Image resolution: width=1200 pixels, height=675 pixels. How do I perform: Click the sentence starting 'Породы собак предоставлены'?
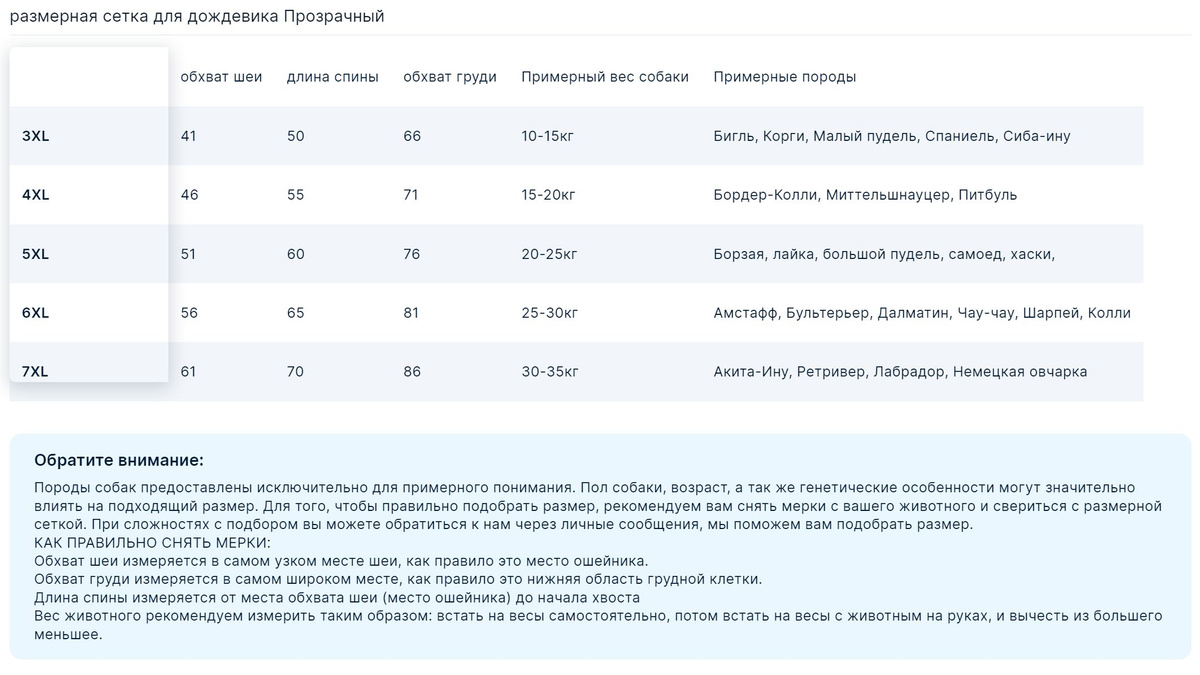[x=305, y=488]
